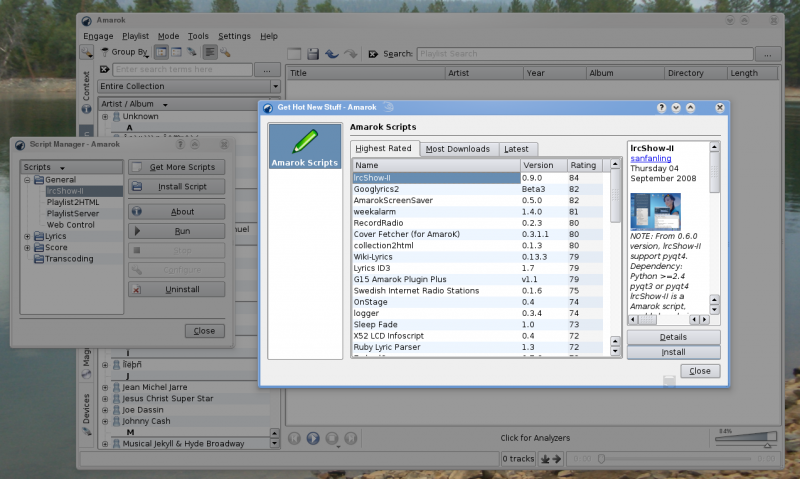Select the Highest Rated tab

click(x=383, y=148)
